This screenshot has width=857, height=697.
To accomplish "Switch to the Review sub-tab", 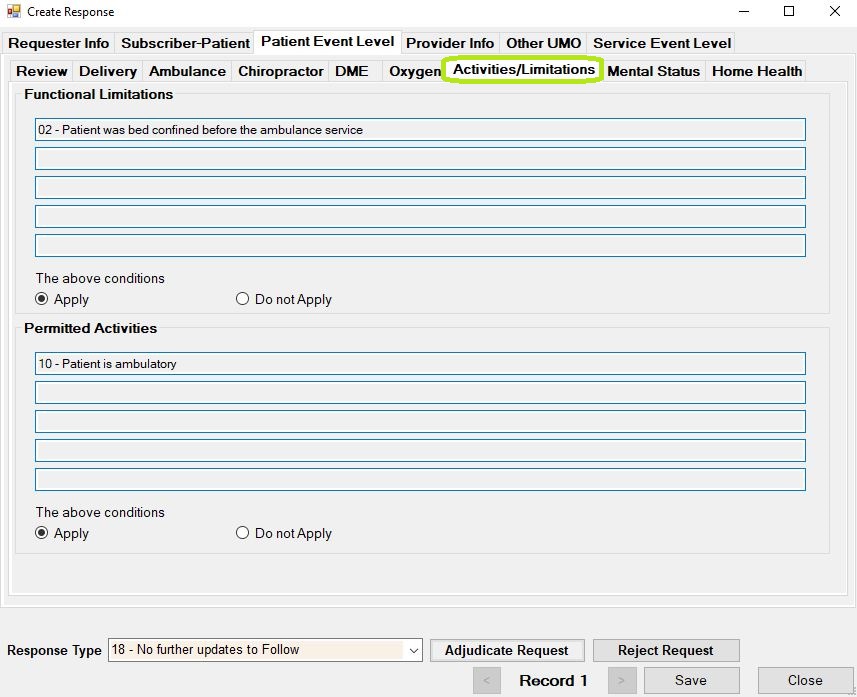I will (x=42, y=71).
